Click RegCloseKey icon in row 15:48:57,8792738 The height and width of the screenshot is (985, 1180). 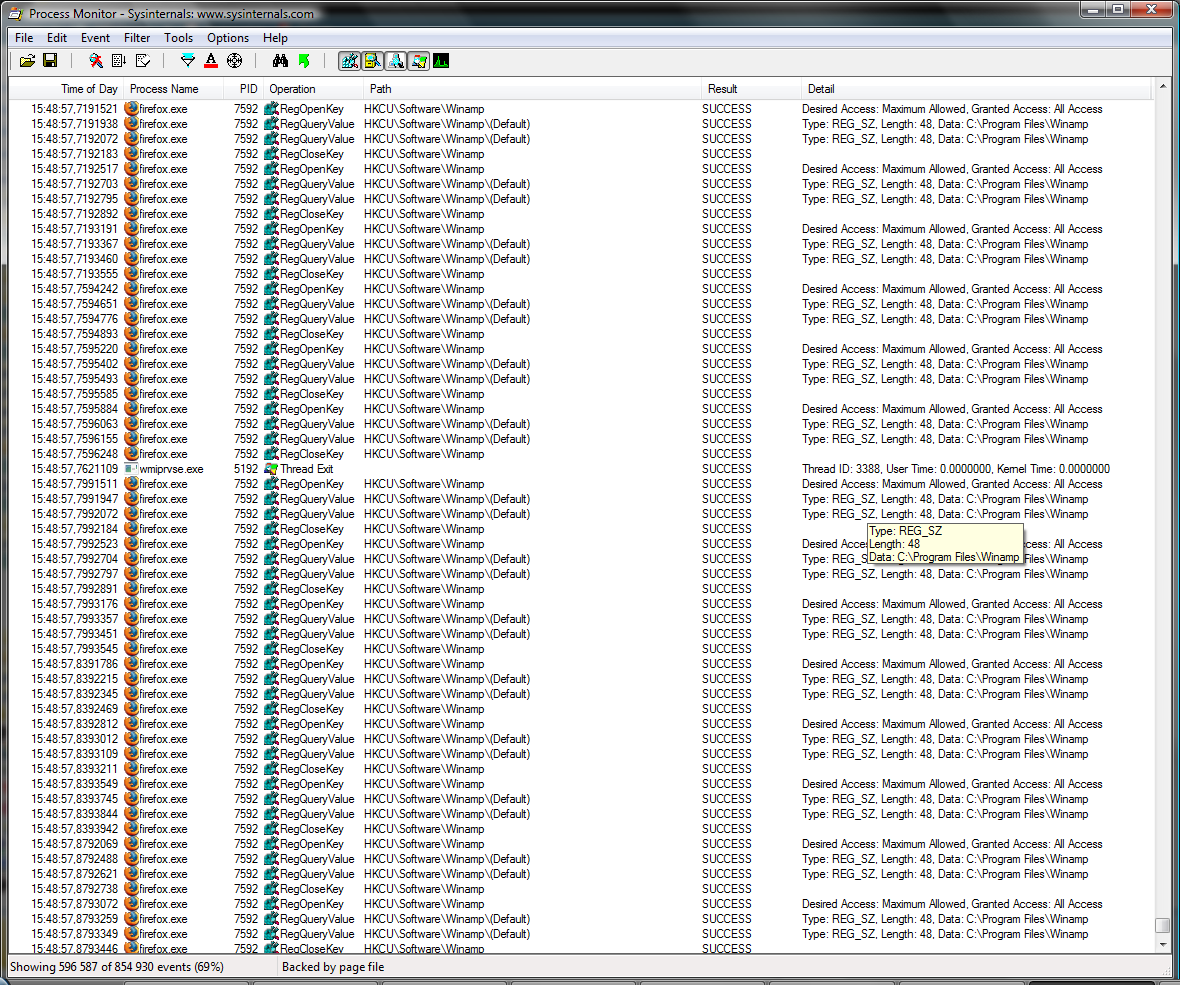[272, 889]
